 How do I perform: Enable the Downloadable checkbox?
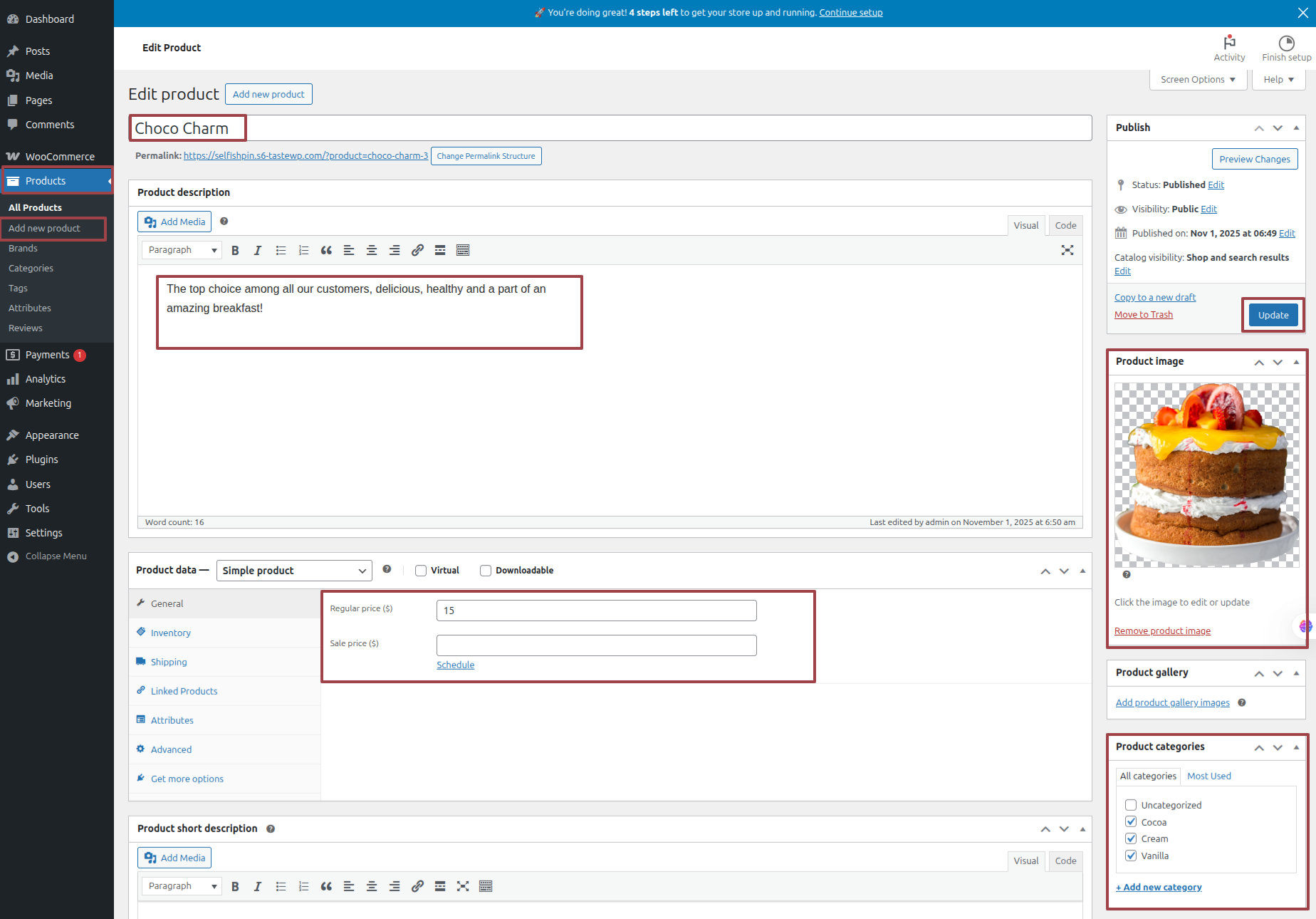pos(486,571)
